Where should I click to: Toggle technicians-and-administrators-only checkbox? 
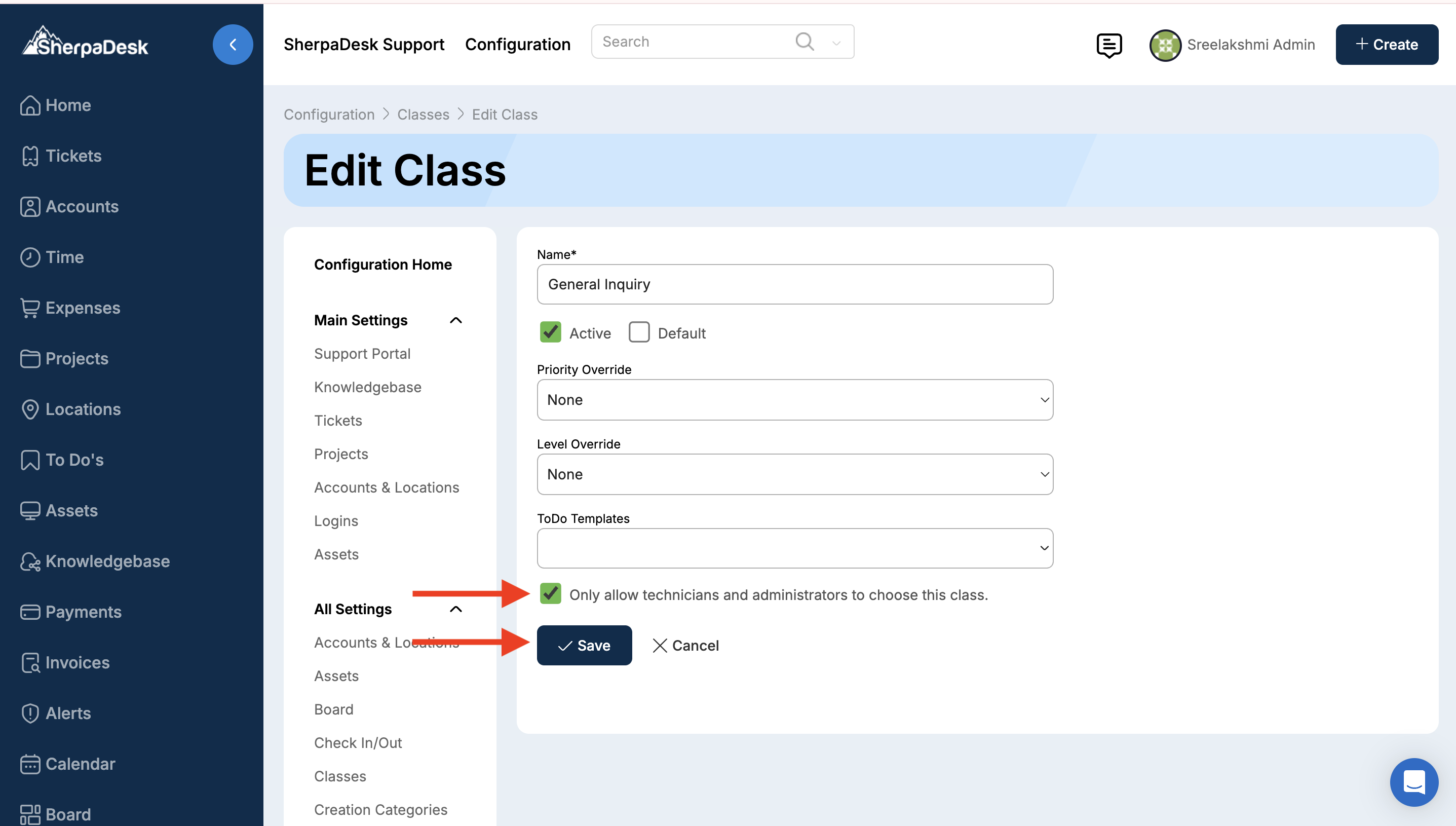[550, 594]
